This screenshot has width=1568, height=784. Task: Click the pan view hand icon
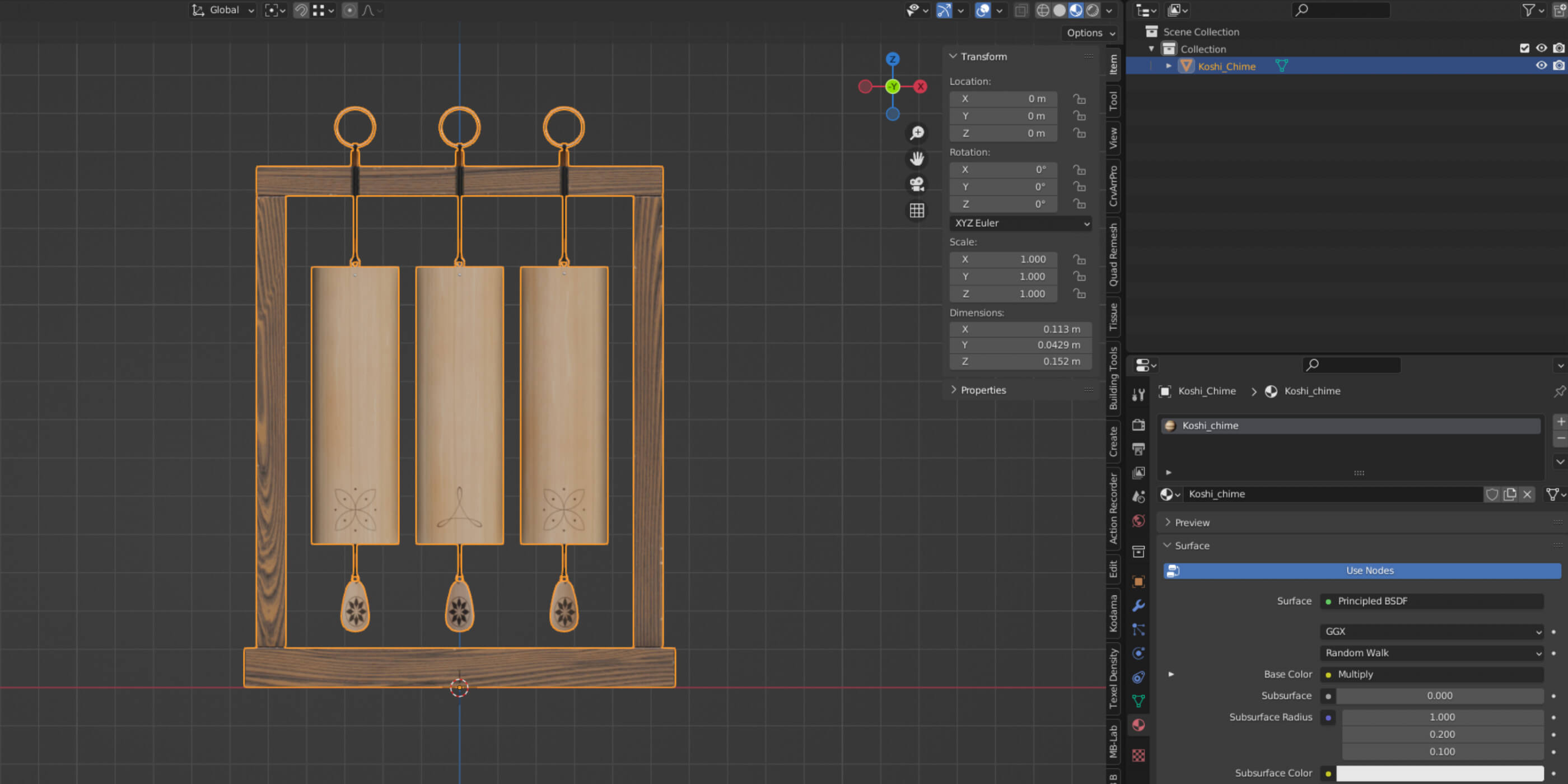917,159
